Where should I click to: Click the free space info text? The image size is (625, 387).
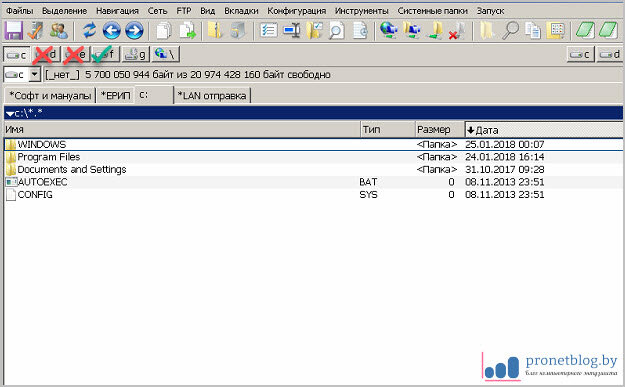coord(188,75)
